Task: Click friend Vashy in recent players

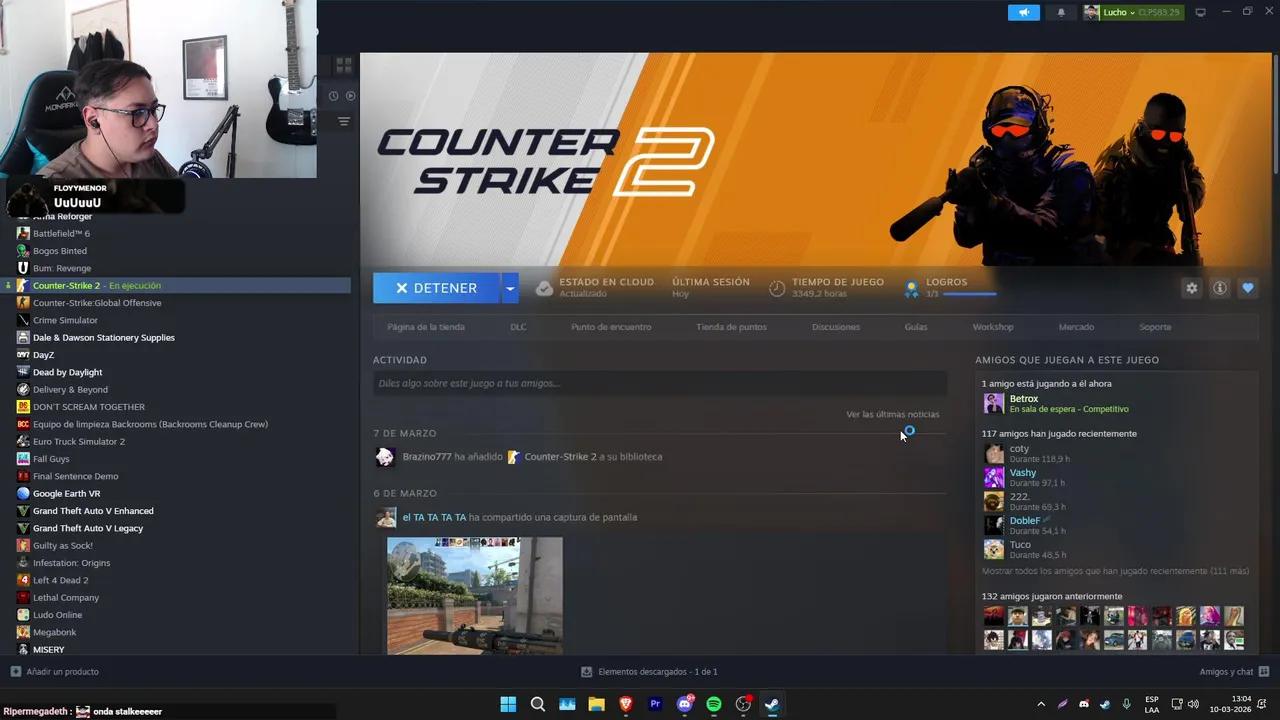Action: [1022, 472]
